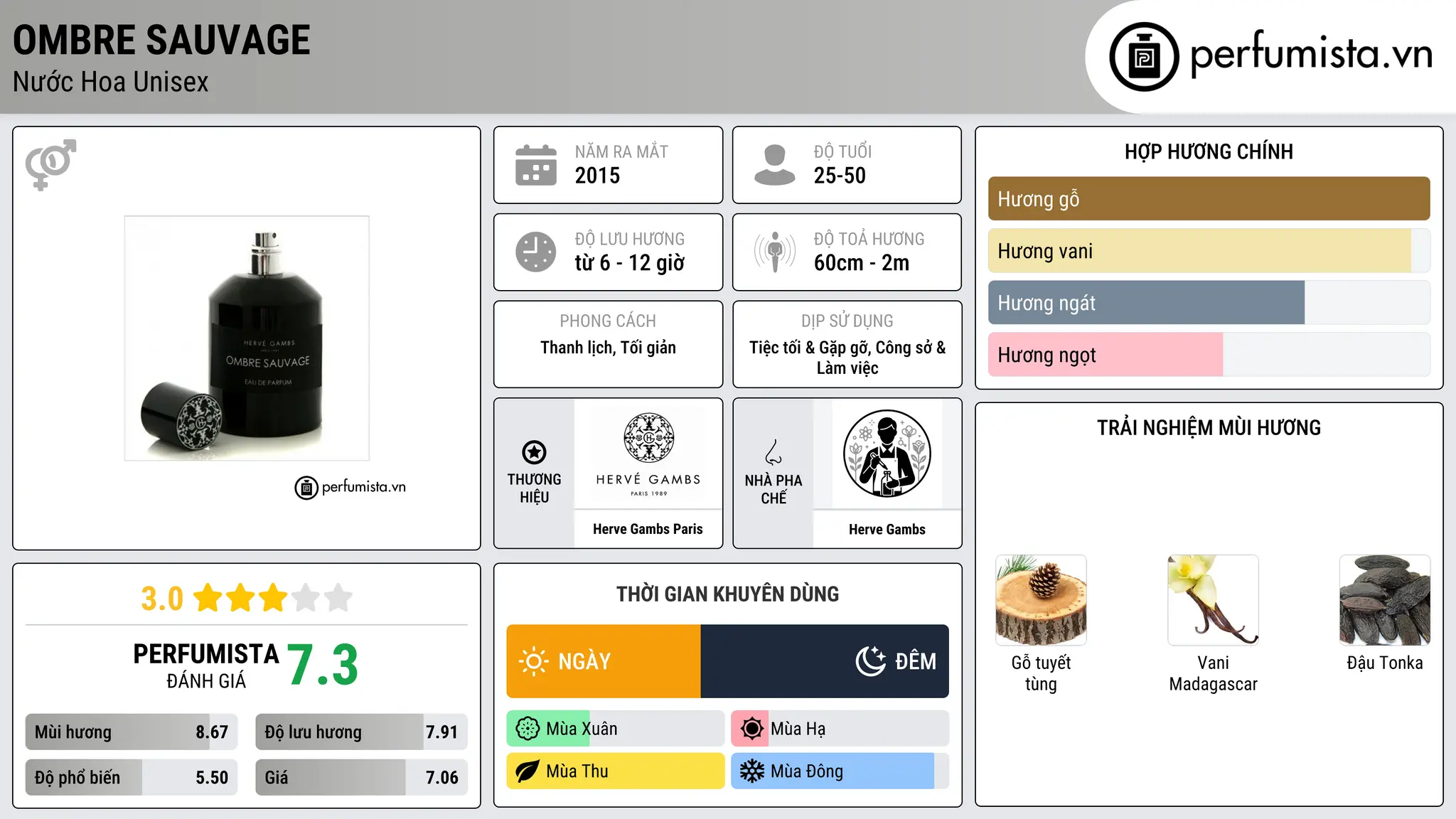Click the snowflake icon for Mùa Đông

point(751,771)
